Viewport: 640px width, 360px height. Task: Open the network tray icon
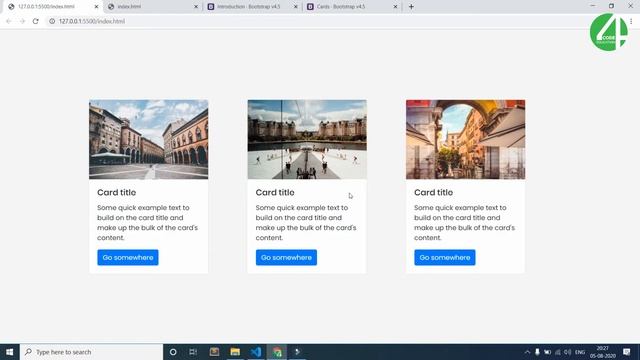click(x=558, y=352)
